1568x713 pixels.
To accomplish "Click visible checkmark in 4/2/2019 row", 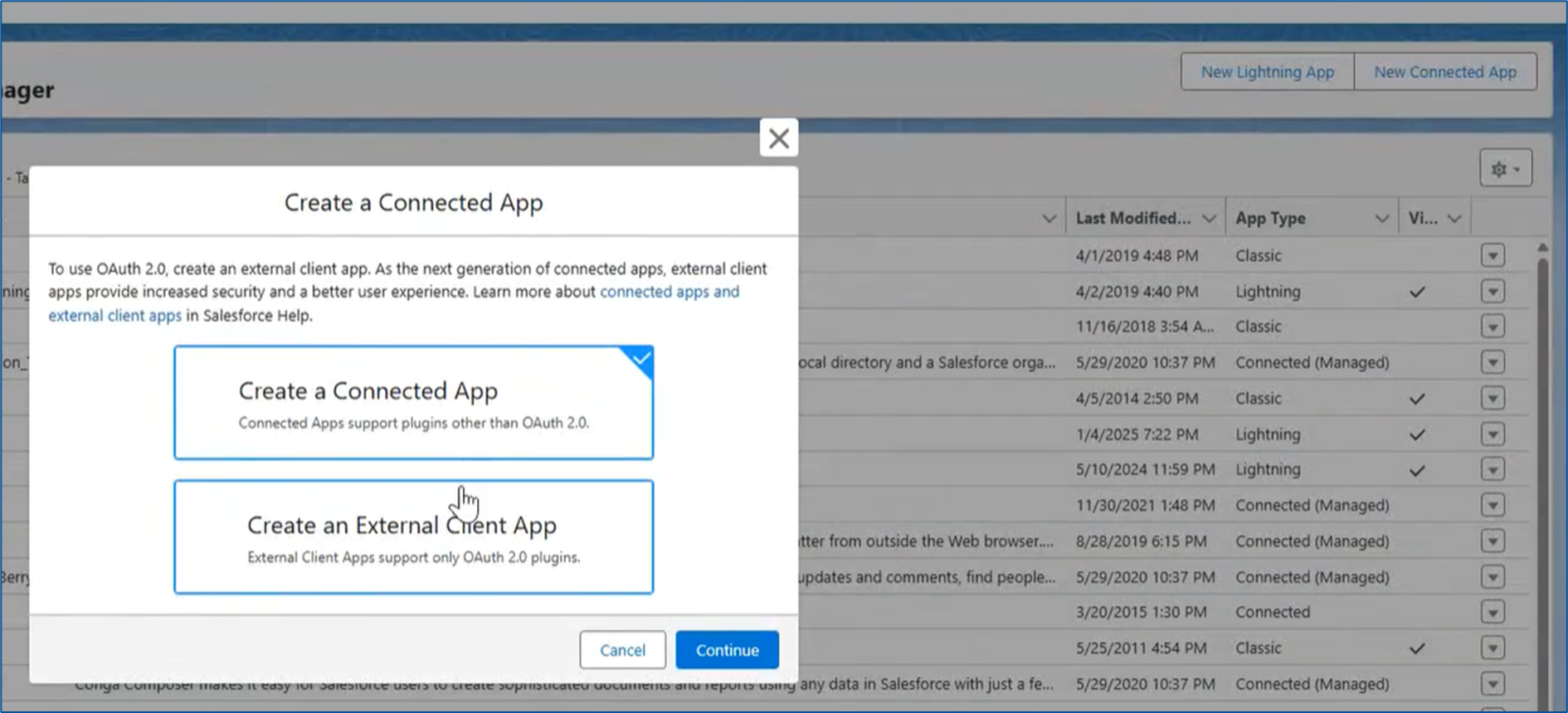I will click(1417, 292).
